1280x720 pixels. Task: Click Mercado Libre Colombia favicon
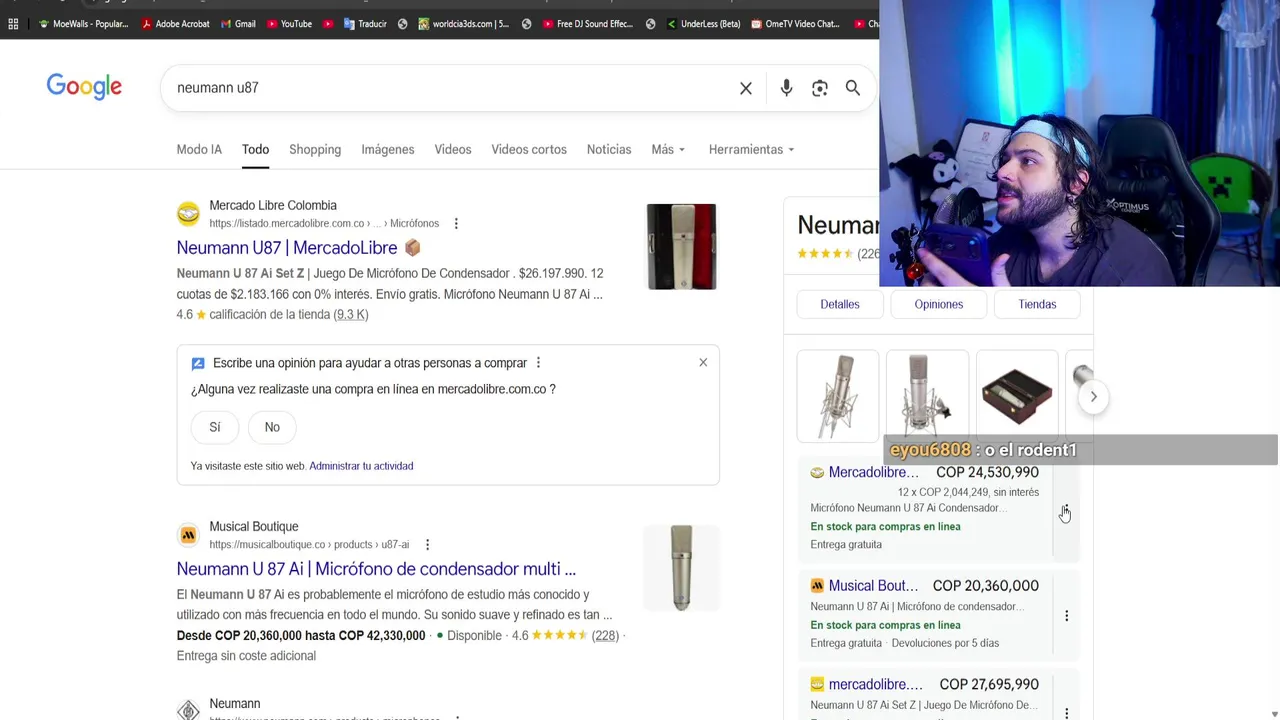tap(188, 213)
